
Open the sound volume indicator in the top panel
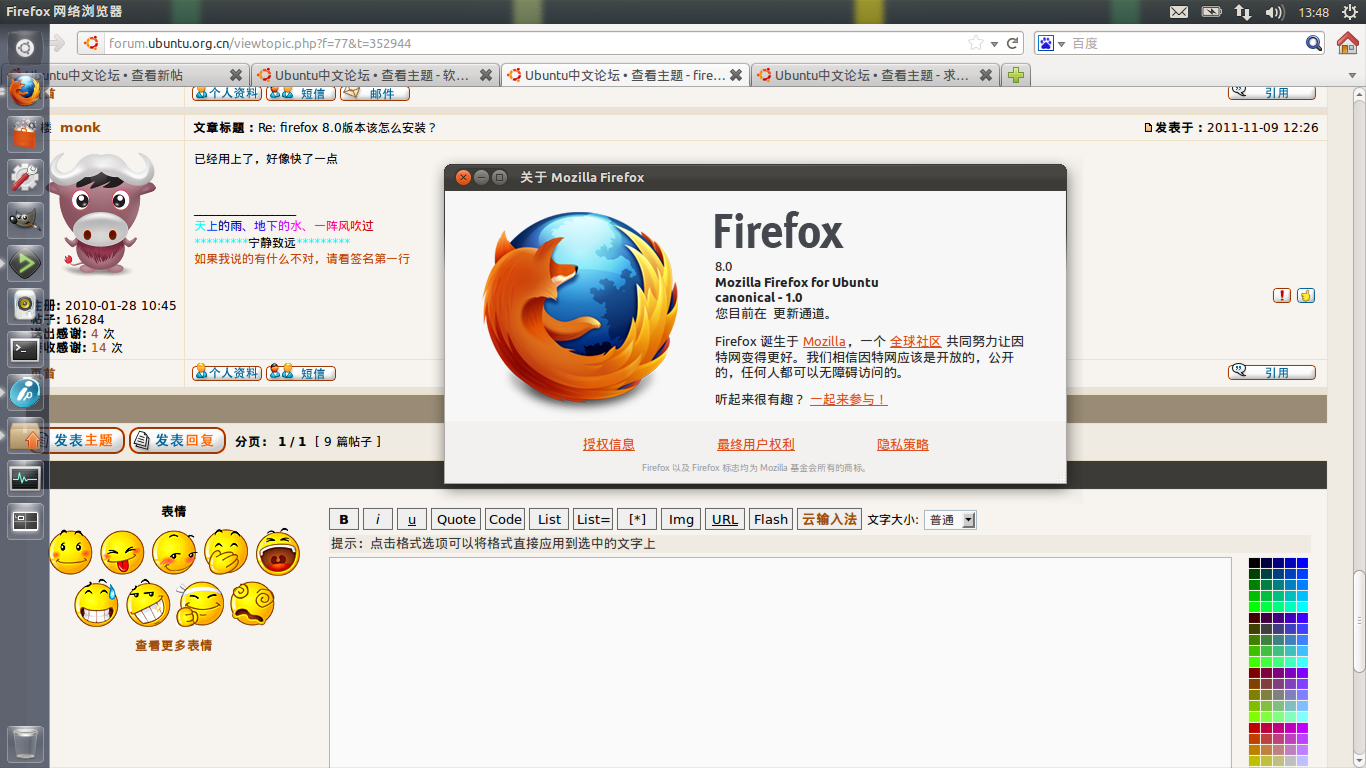point(1275,12)
